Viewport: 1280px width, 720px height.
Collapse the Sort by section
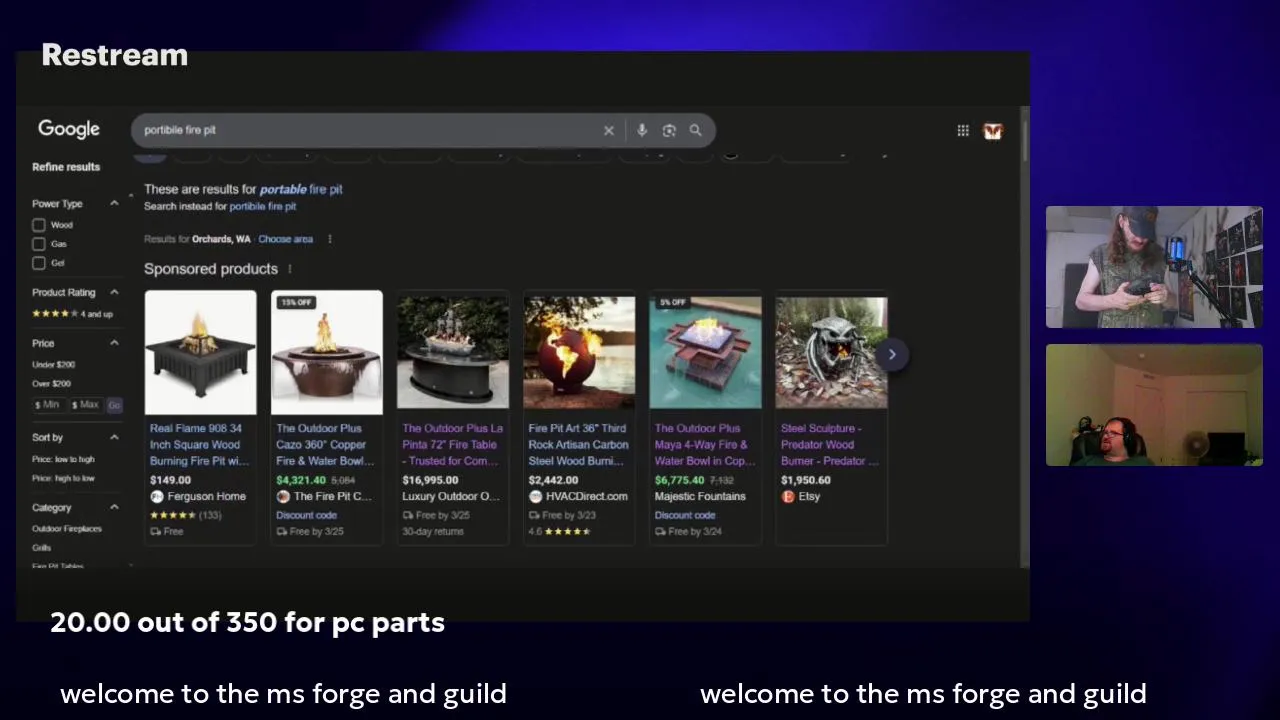click(x=114, y=437)
